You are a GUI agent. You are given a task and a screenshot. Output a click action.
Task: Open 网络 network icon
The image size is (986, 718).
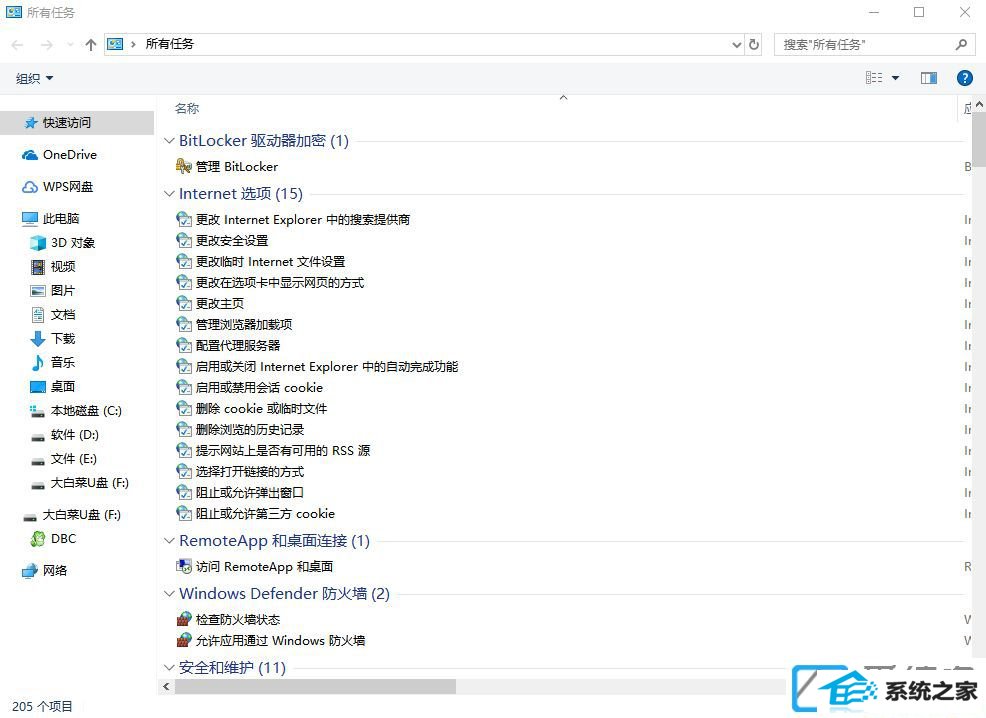click(x=30, y=571)
